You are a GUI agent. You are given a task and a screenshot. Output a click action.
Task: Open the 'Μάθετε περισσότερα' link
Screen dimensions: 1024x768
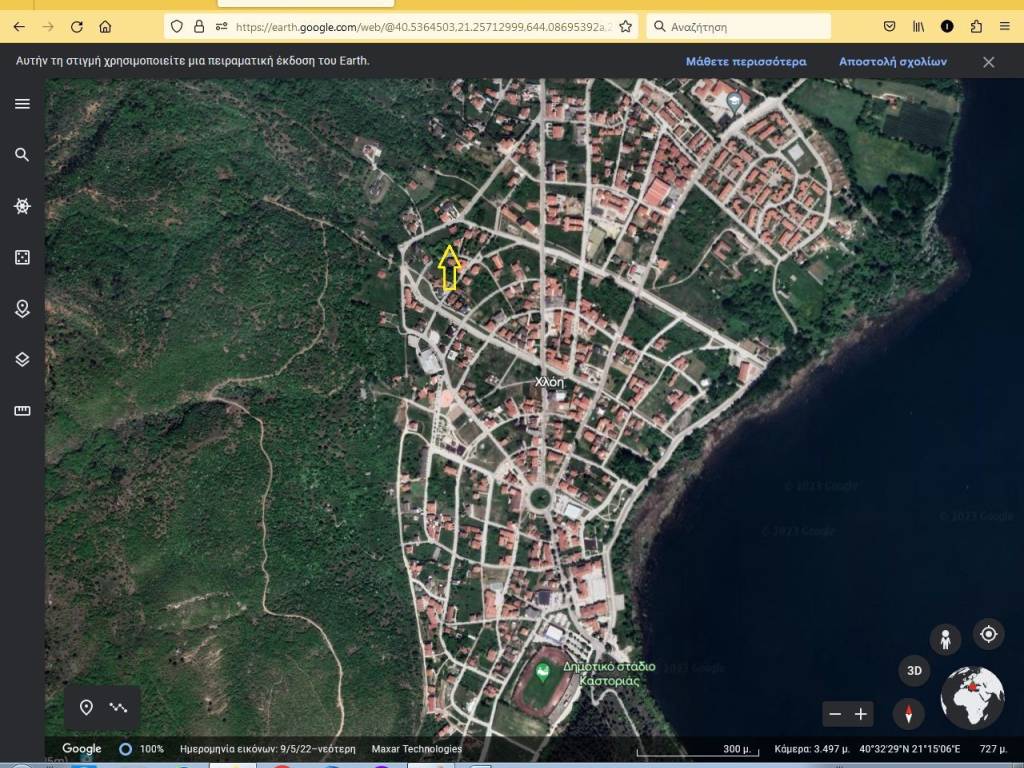click(745, 61)
